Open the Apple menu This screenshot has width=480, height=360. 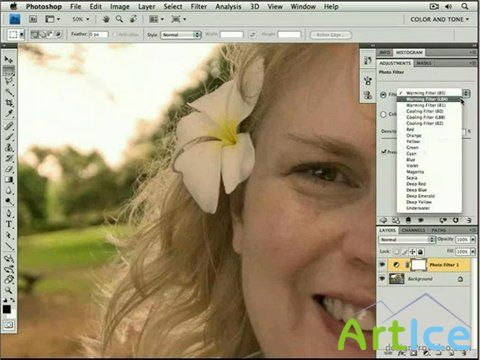[13, 6]
